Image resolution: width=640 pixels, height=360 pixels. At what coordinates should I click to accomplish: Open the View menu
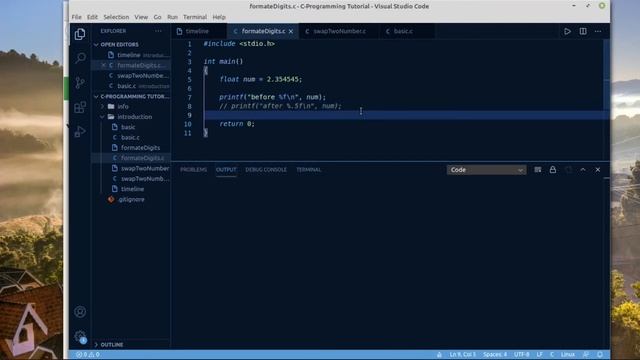pos(141,17)
